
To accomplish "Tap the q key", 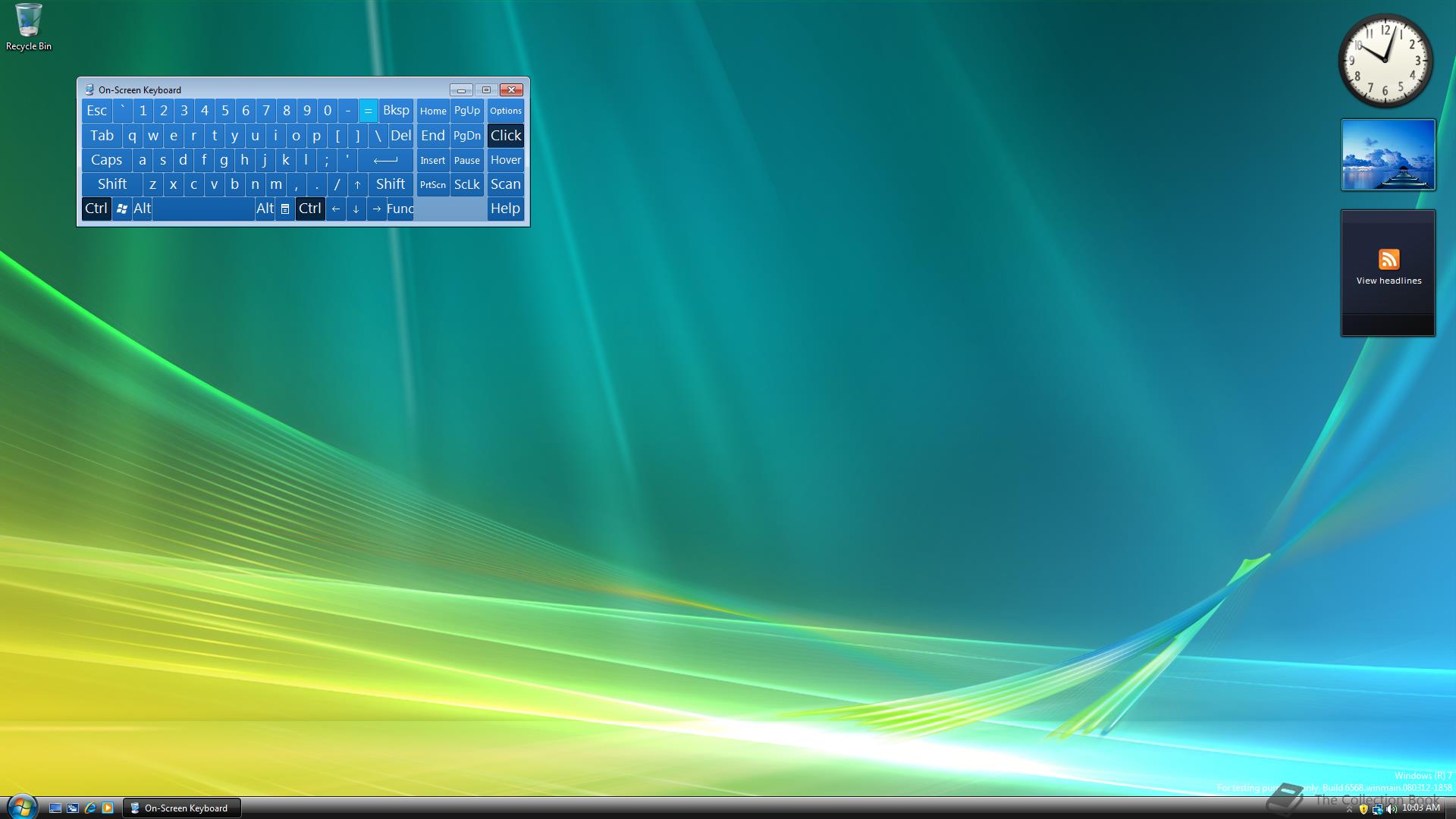I will (132, 136).
